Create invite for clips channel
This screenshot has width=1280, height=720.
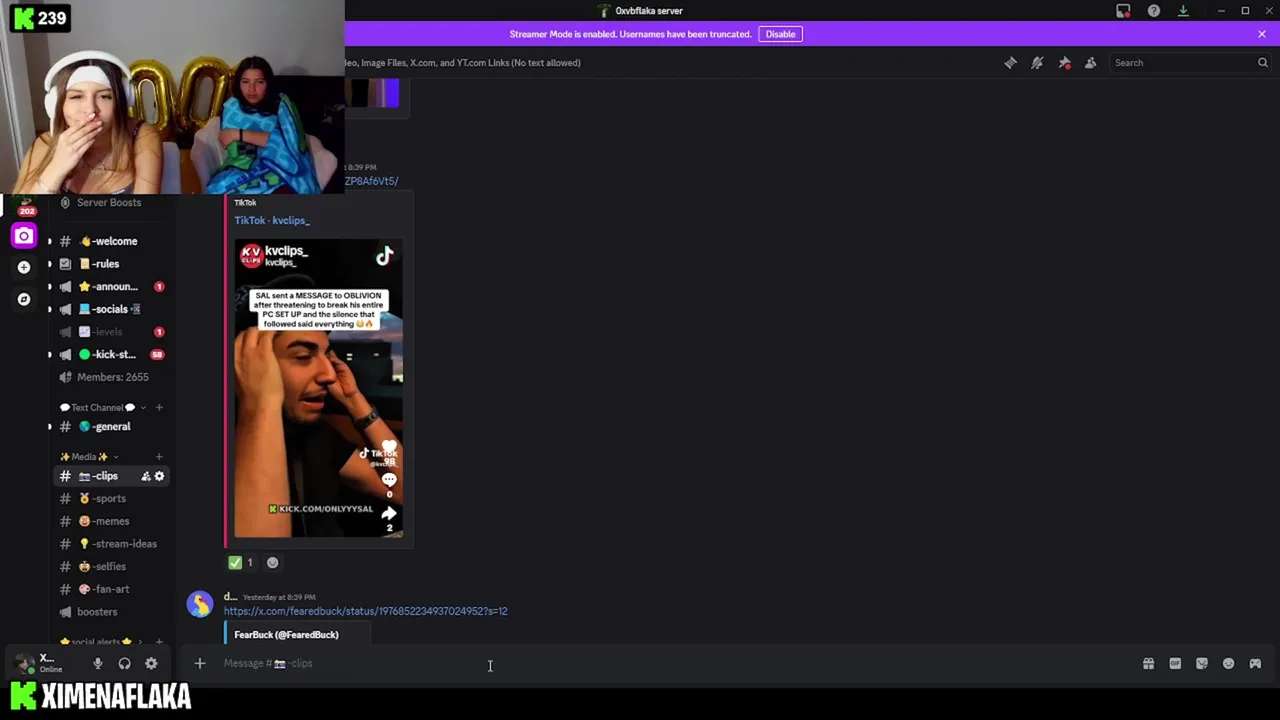(146, 476)
